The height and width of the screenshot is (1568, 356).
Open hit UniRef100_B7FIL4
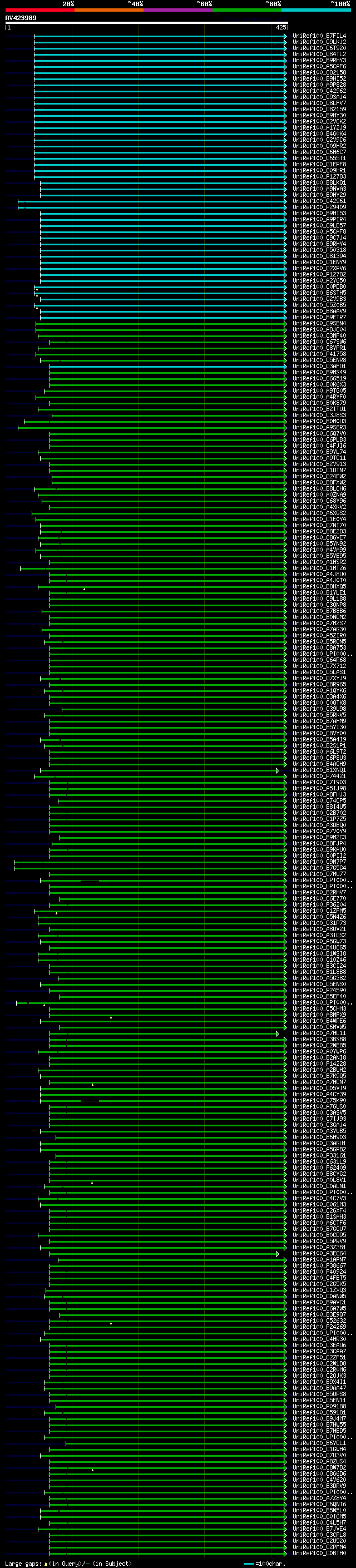pos(319,36)
